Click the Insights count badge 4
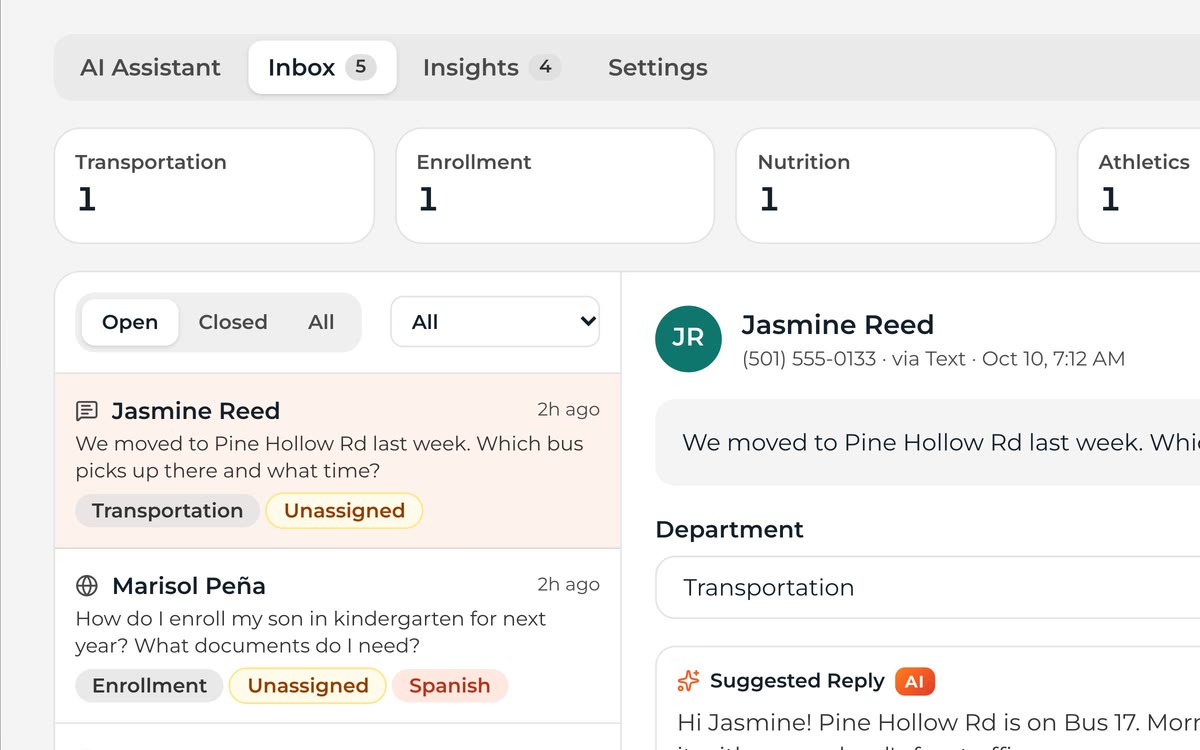The image size is (1200, 750). pyautogui.click(x=545, y=67)
